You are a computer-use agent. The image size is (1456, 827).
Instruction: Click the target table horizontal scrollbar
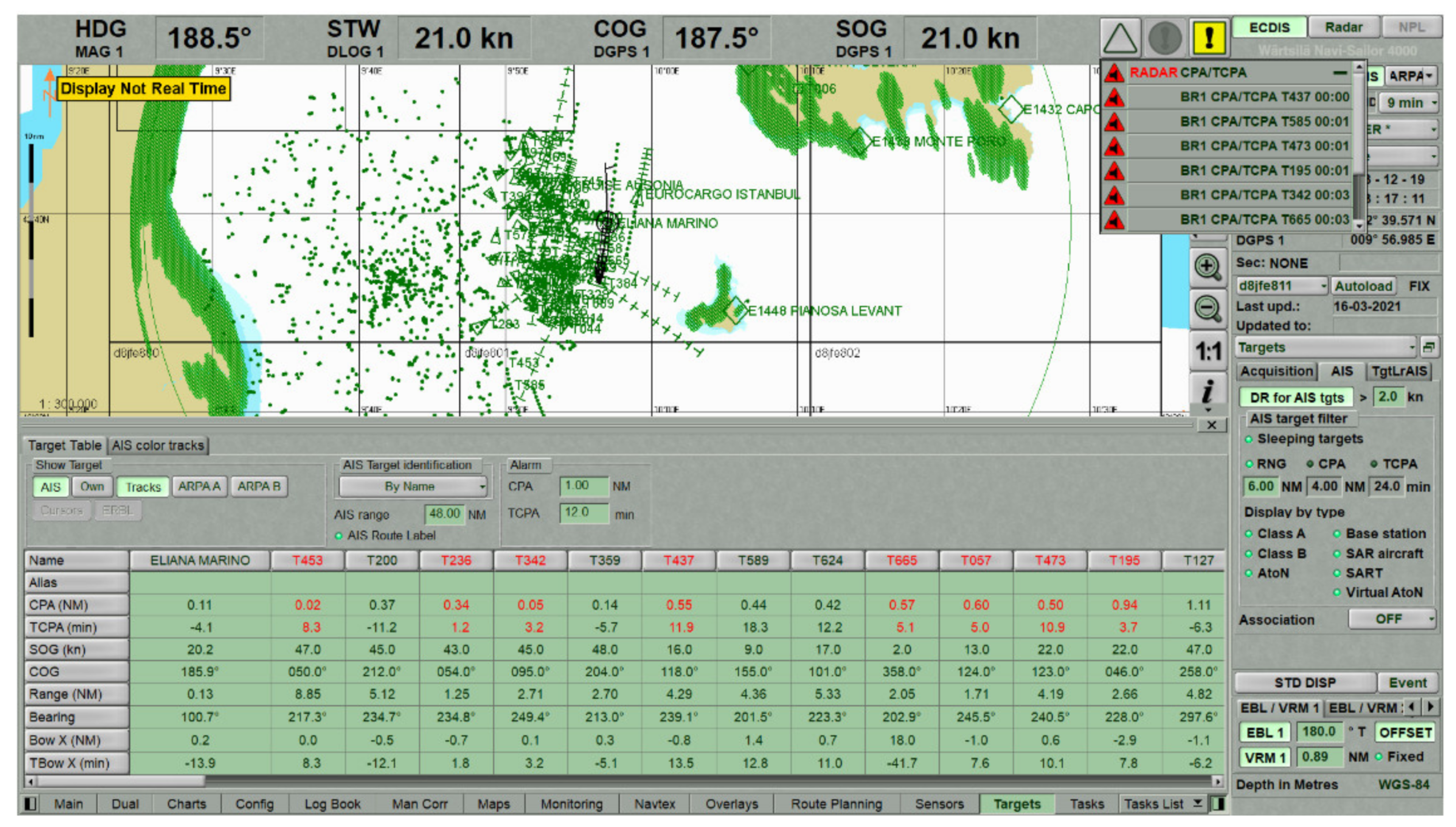point(623,781)
